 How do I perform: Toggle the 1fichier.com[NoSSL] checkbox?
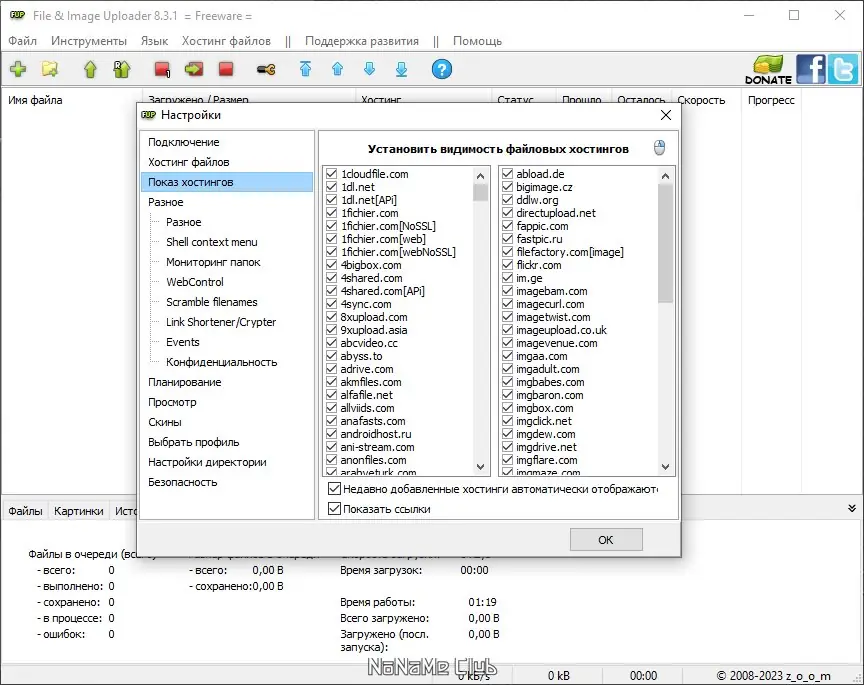tap(332, 226)
